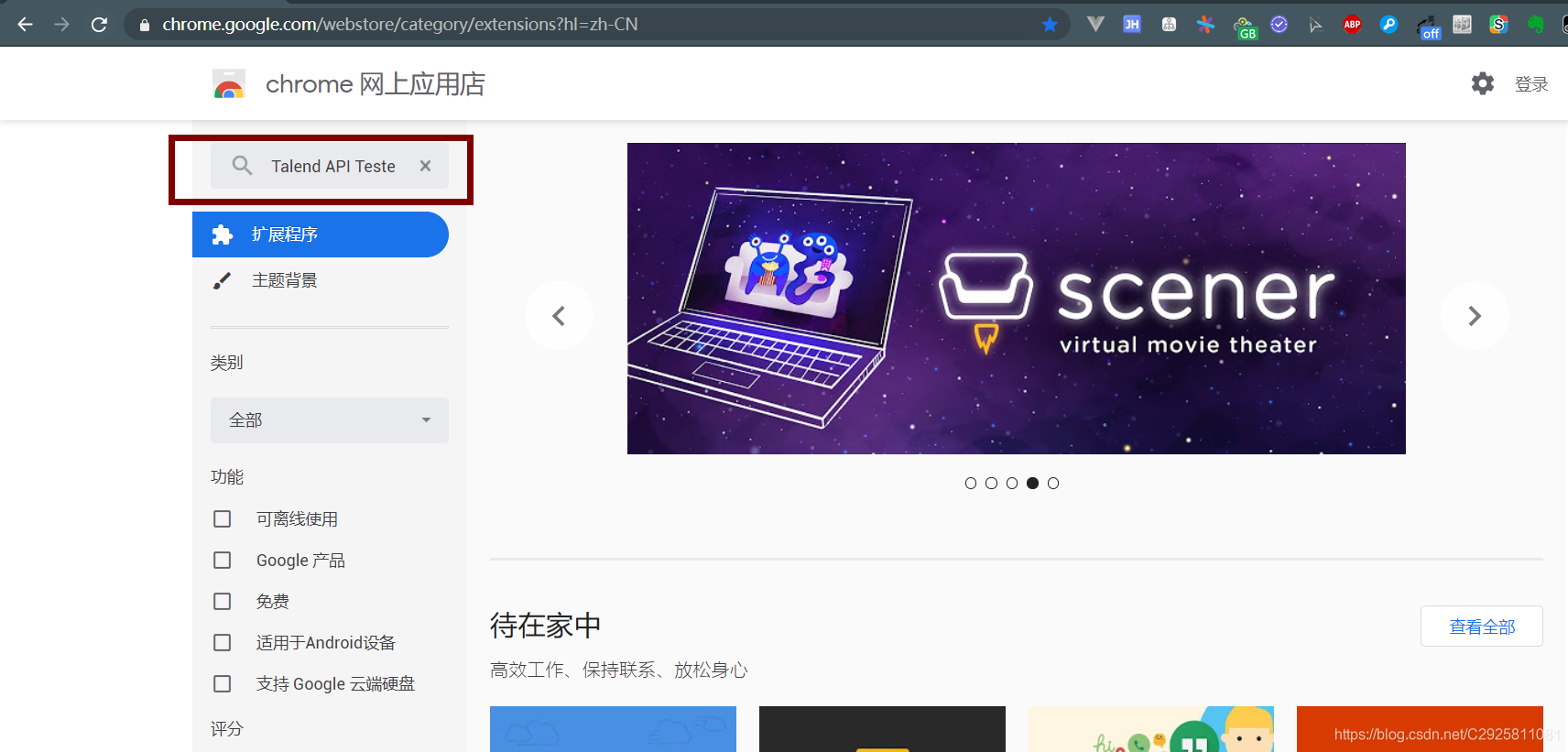Click the extension with GB badge
1568x752 pixels.
(x=1244, y=27)
